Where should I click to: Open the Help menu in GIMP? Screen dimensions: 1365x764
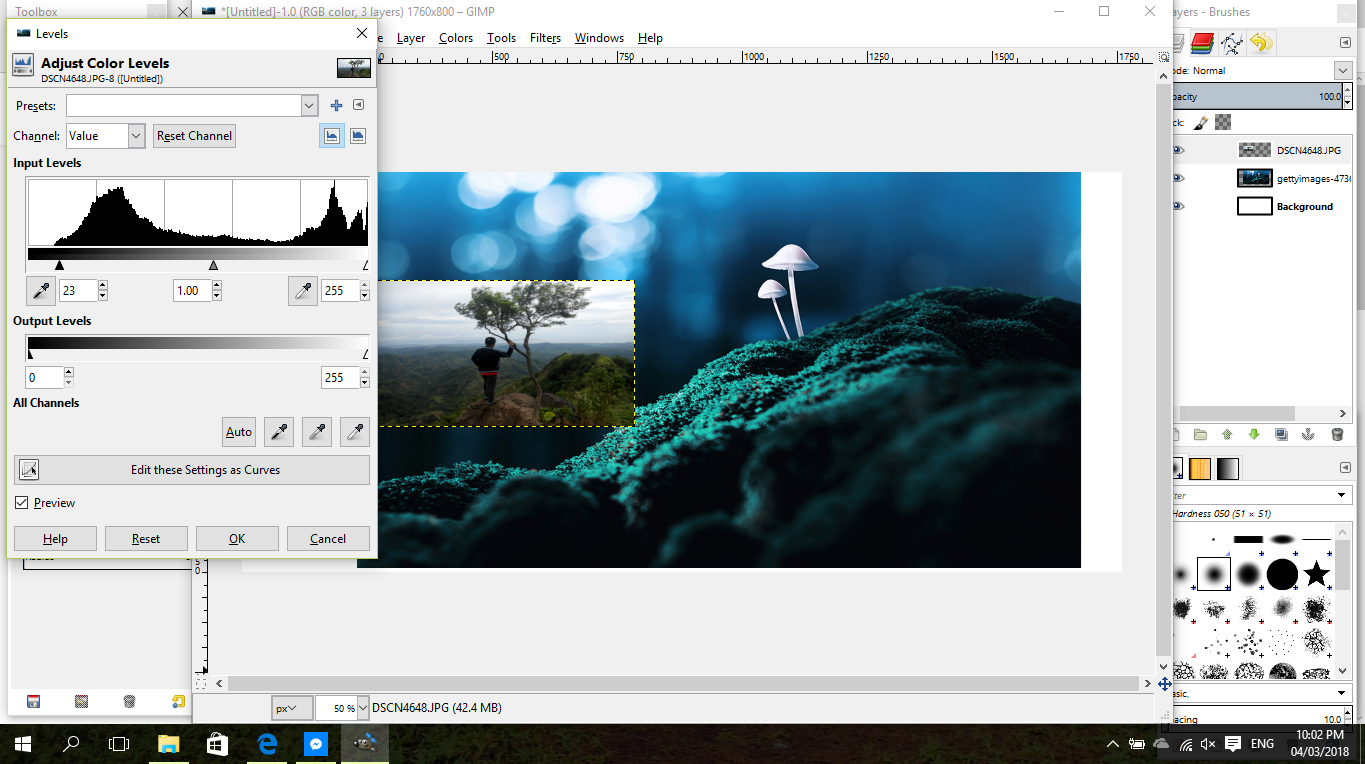[650, 38]
